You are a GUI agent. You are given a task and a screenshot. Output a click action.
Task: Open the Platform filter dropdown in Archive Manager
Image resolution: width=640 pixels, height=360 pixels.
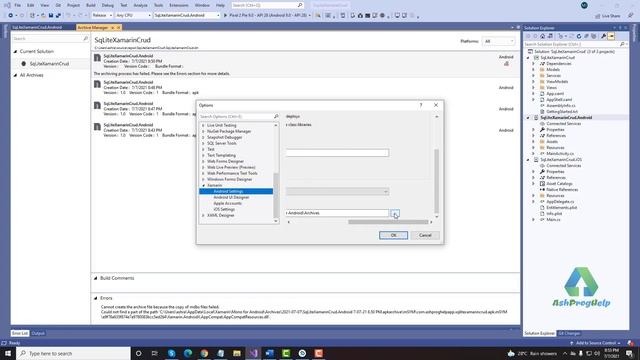(x=499, y=41)
